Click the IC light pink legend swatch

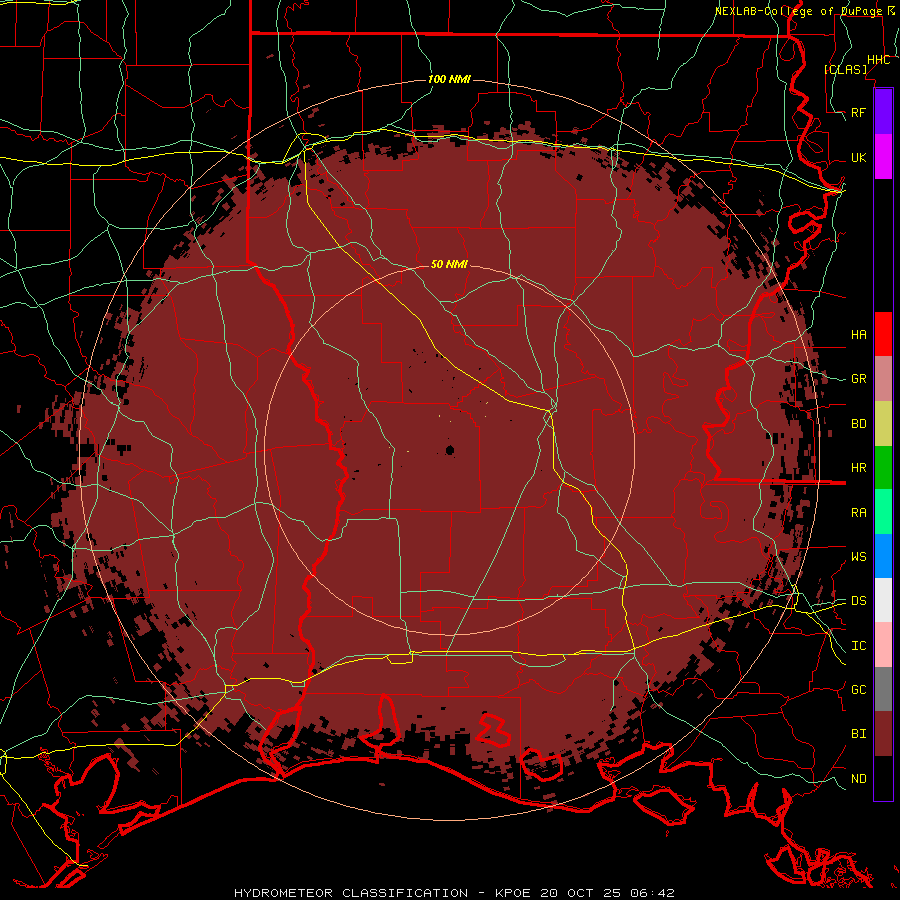tap(883, 645)
